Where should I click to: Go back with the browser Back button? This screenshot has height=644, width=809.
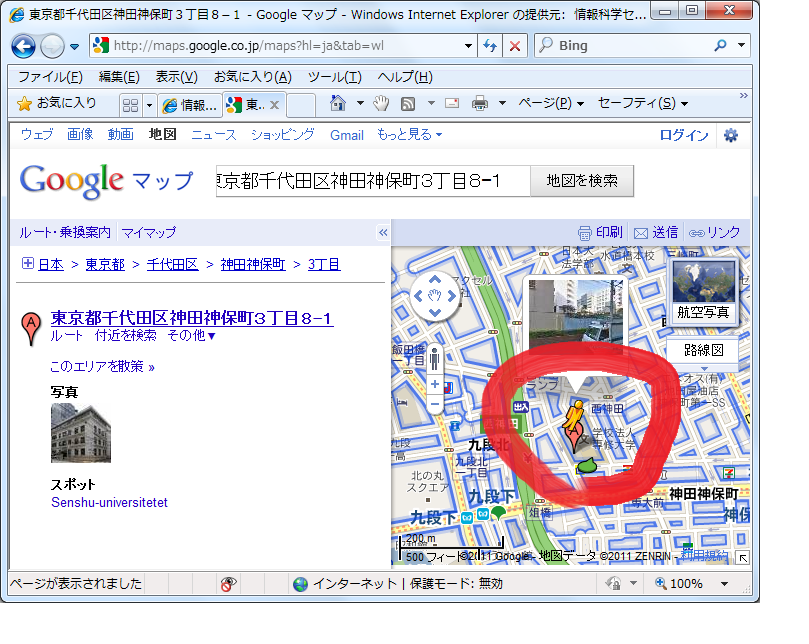click(x=23, y=46)
